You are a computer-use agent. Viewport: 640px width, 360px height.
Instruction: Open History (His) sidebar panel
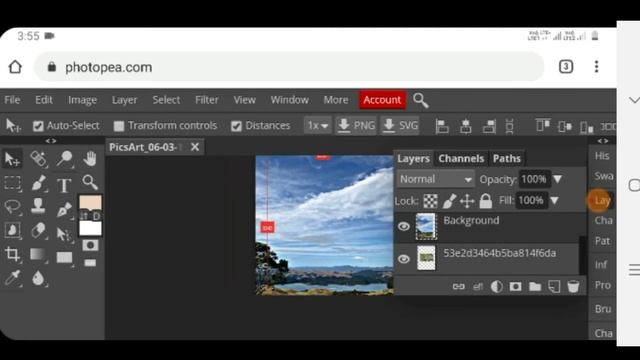[x=602, y=156]
